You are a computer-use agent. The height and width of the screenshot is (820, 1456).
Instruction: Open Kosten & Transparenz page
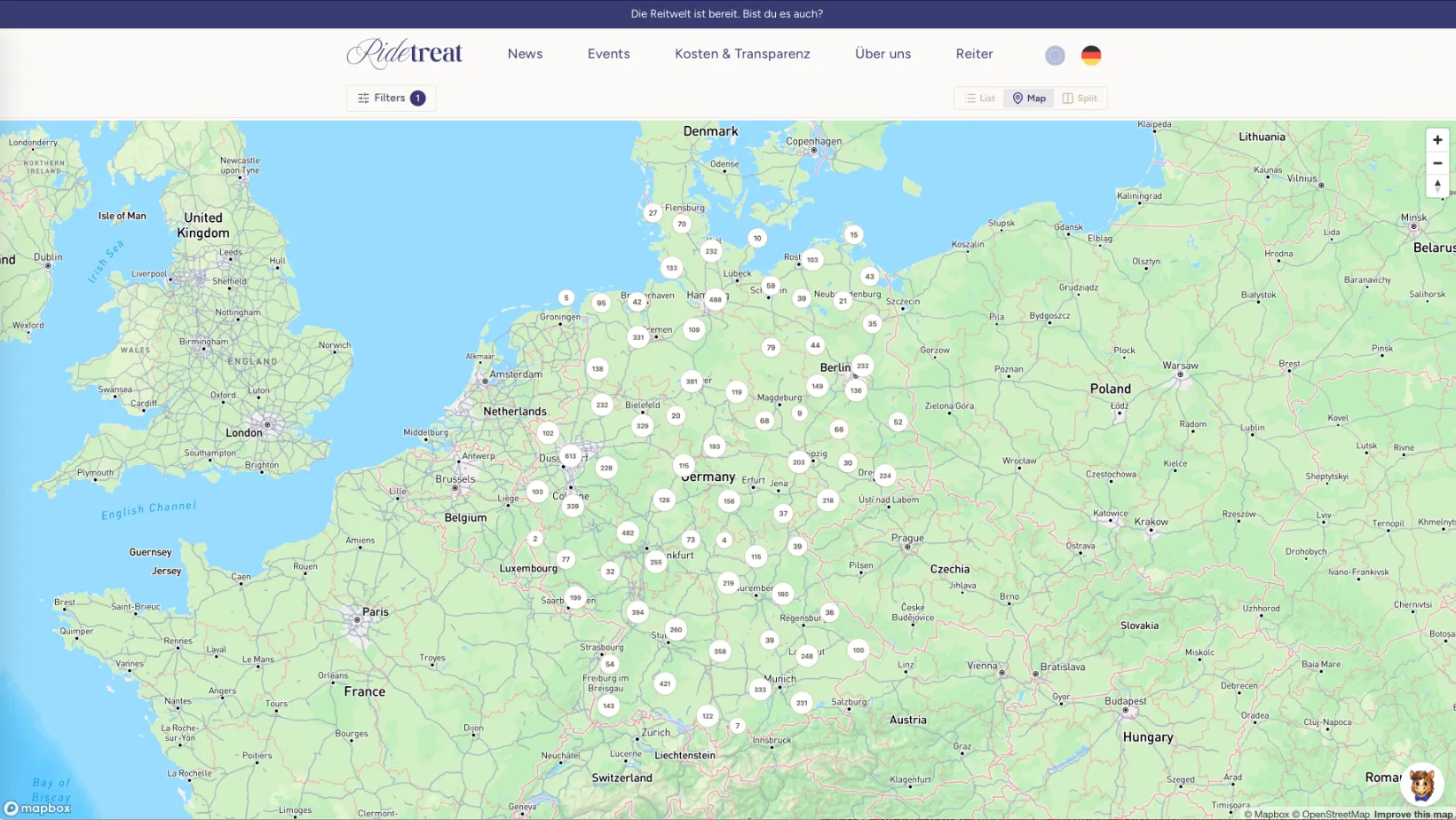742,54
